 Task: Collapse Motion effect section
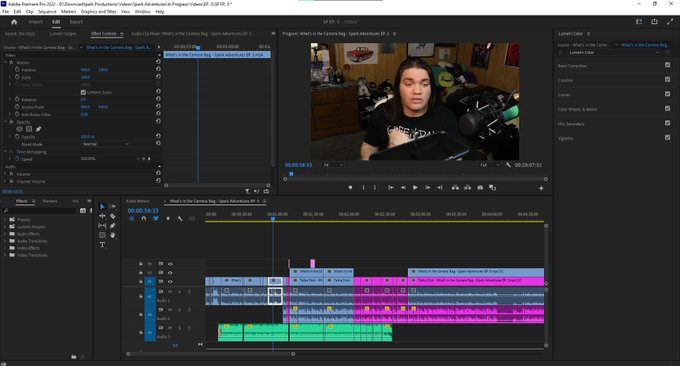pos(5,62)
